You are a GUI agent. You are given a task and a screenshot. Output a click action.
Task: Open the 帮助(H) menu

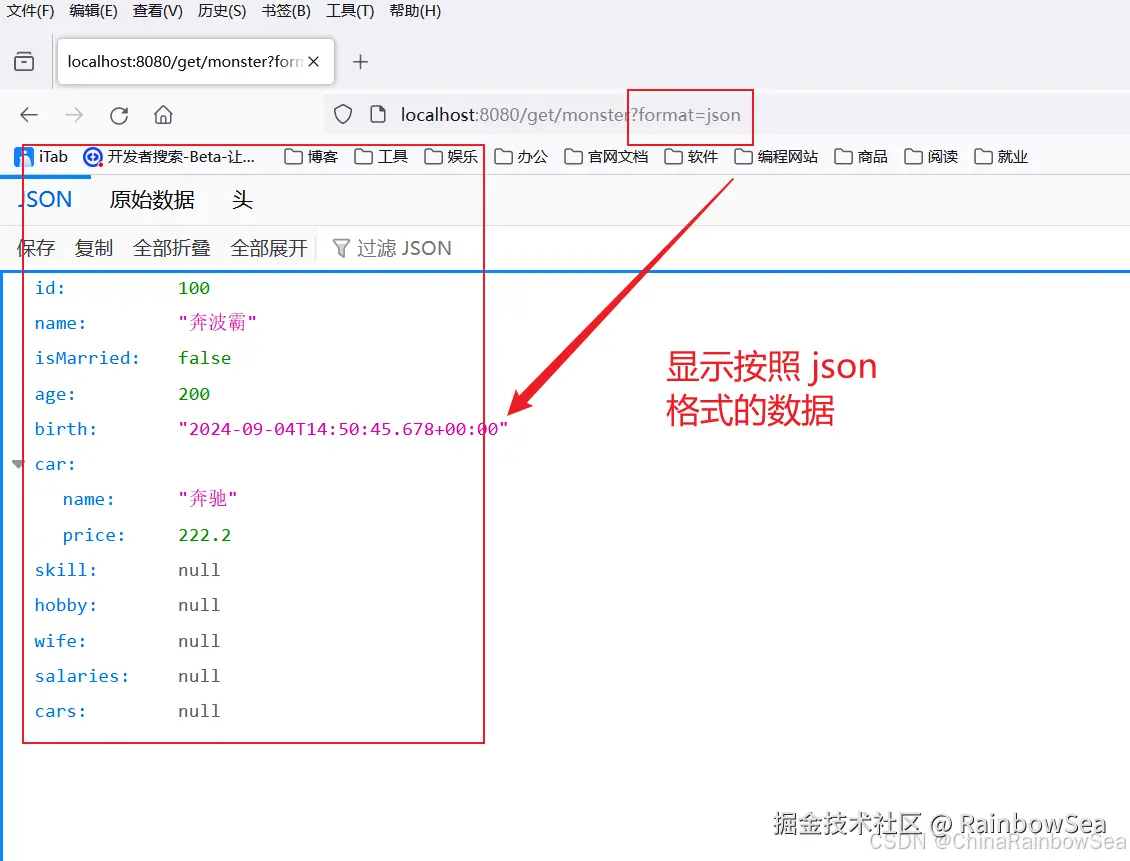415,11
